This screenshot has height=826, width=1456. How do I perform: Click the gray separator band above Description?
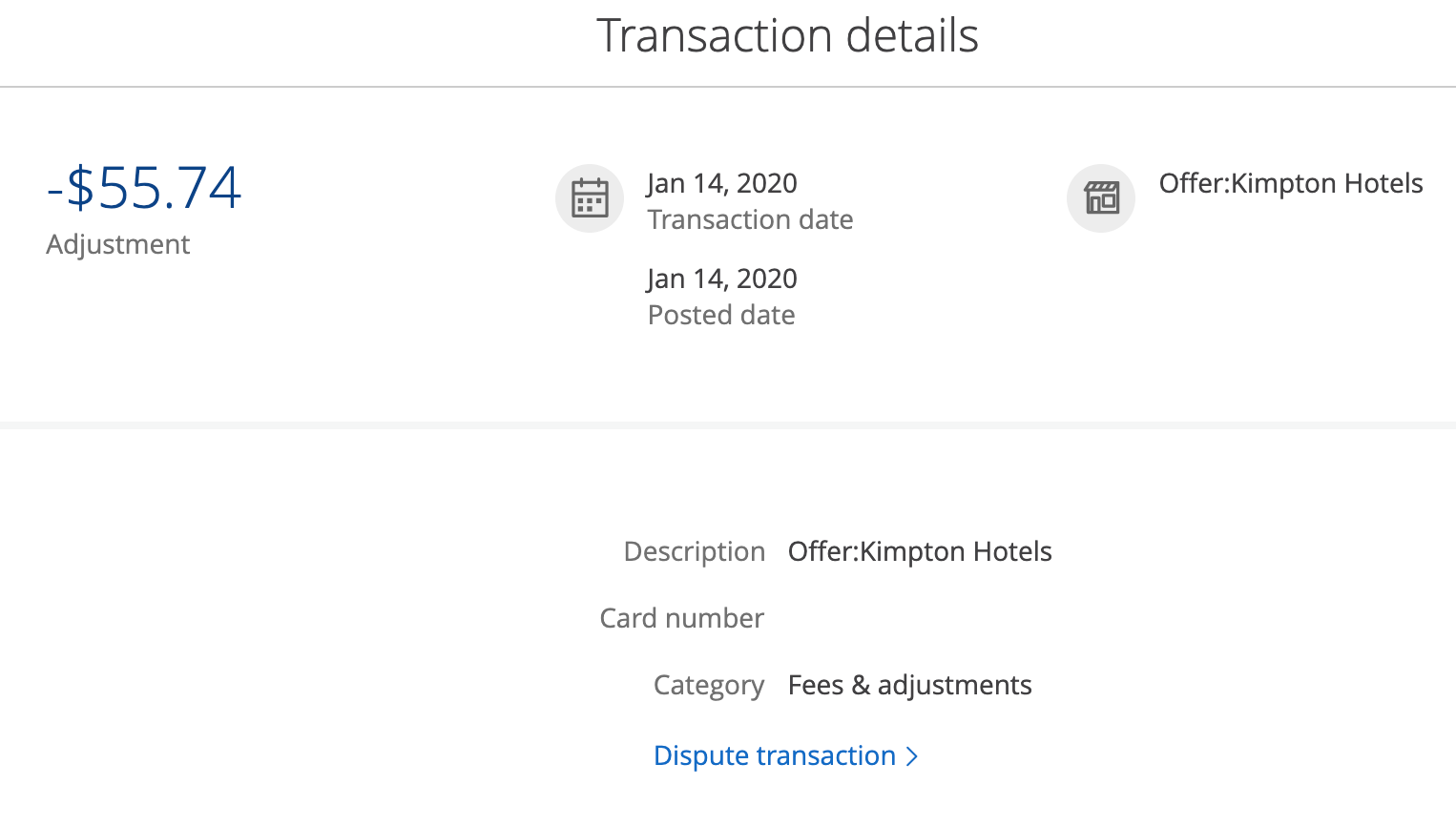728,424
